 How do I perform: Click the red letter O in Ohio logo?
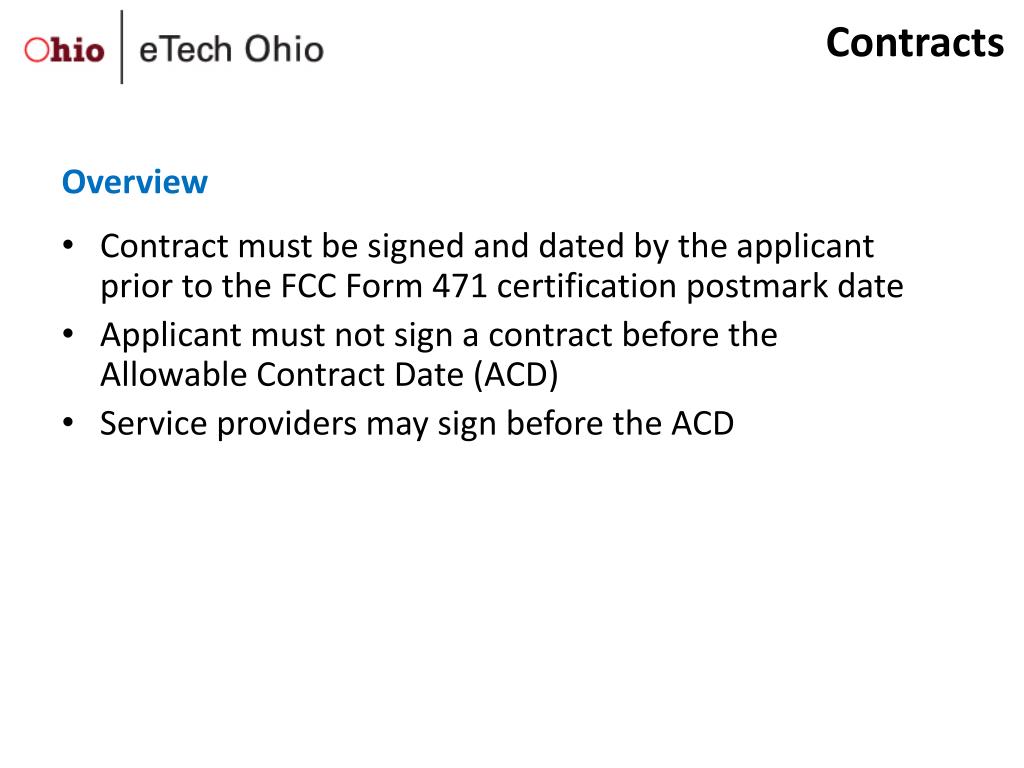[x=37, y=50]
